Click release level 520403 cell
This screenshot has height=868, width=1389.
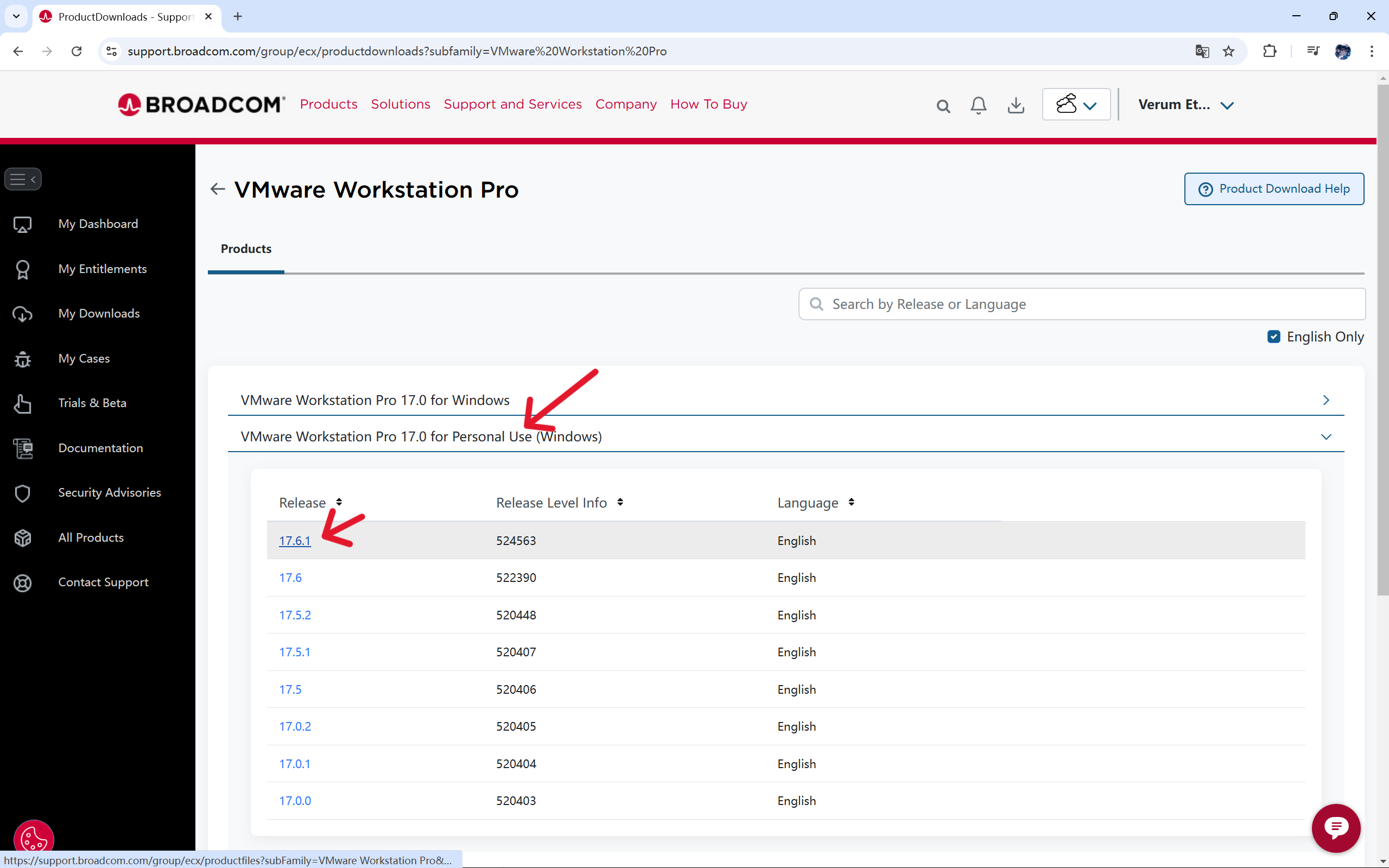516,801
